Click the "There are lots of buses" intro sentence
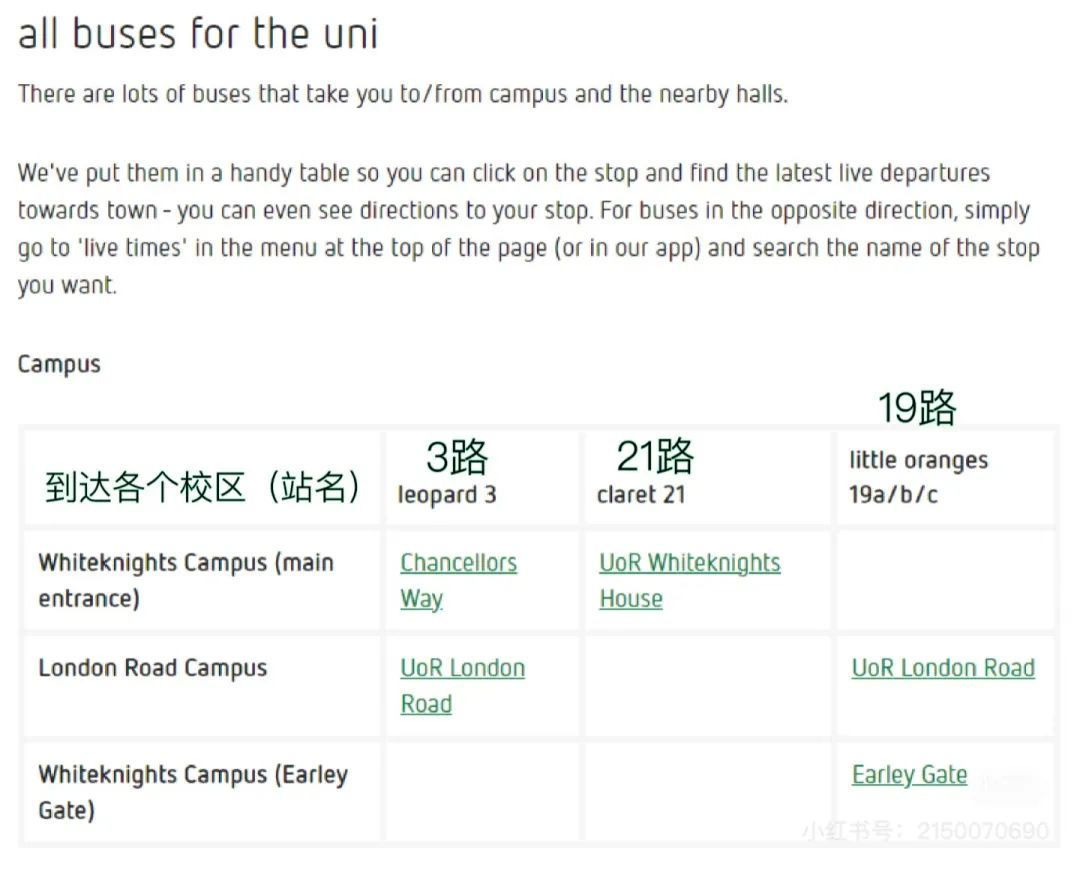1080x869 pixels. click(402, 95)
